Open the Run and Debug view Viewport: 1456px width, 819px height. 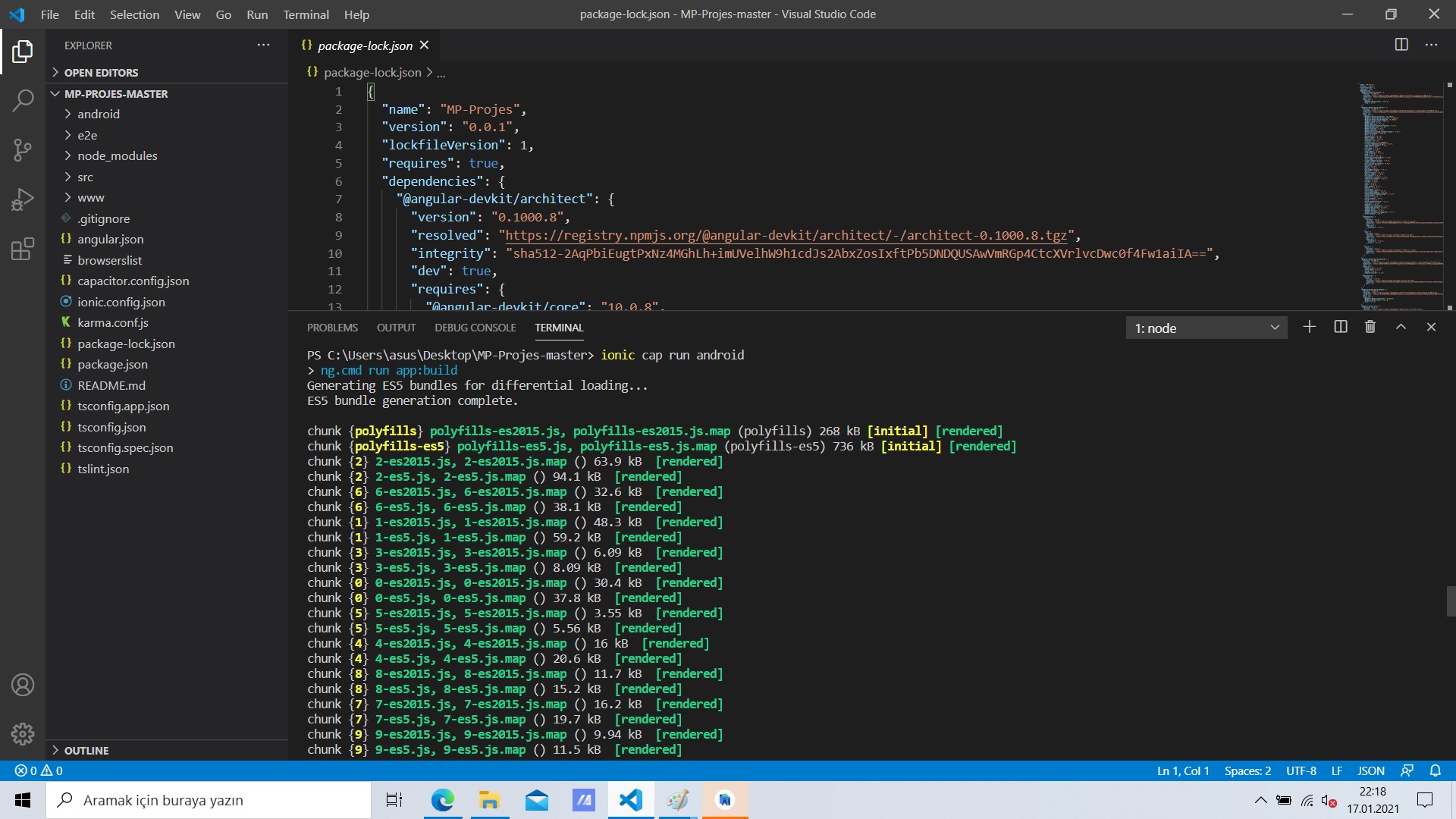(23, 199)
